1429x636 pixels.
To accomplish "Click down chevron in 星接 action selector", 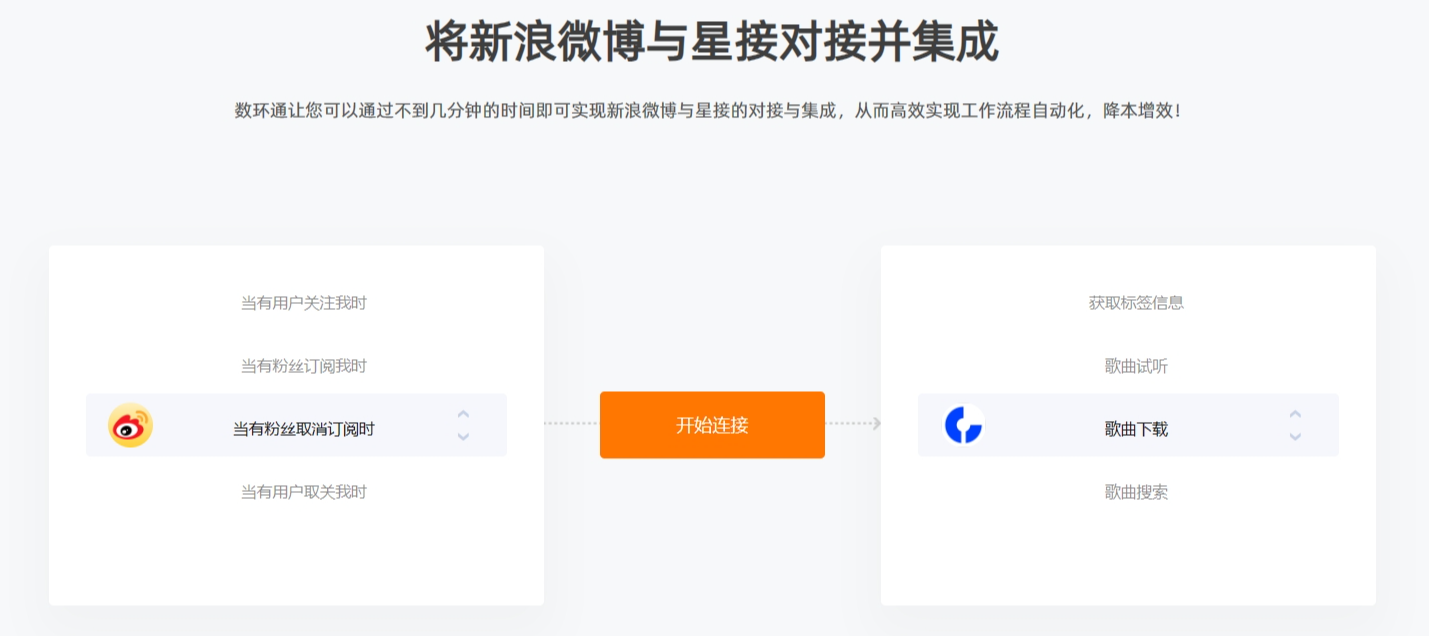I will (1295, 437).
